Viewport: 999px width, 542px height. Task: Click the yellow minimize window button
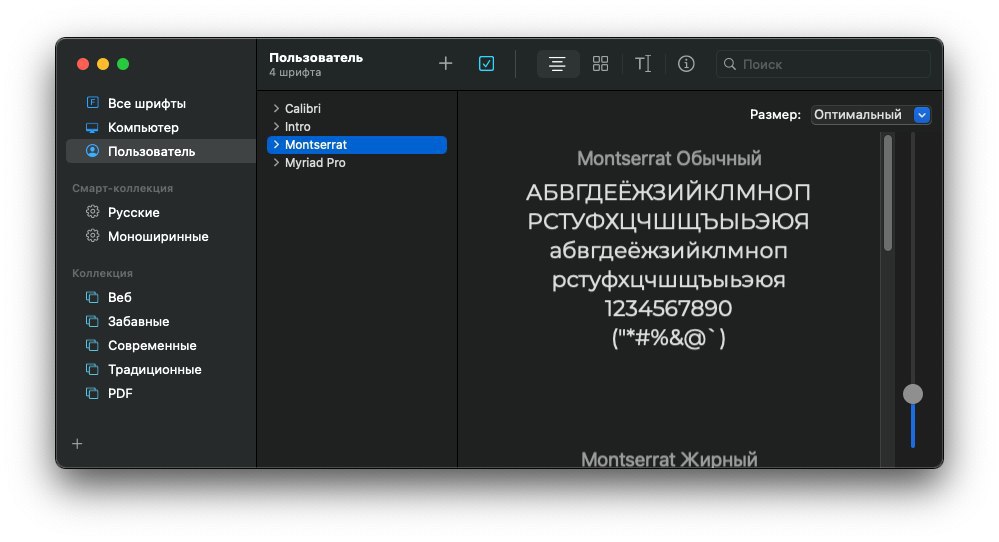(x=103, y=64)
